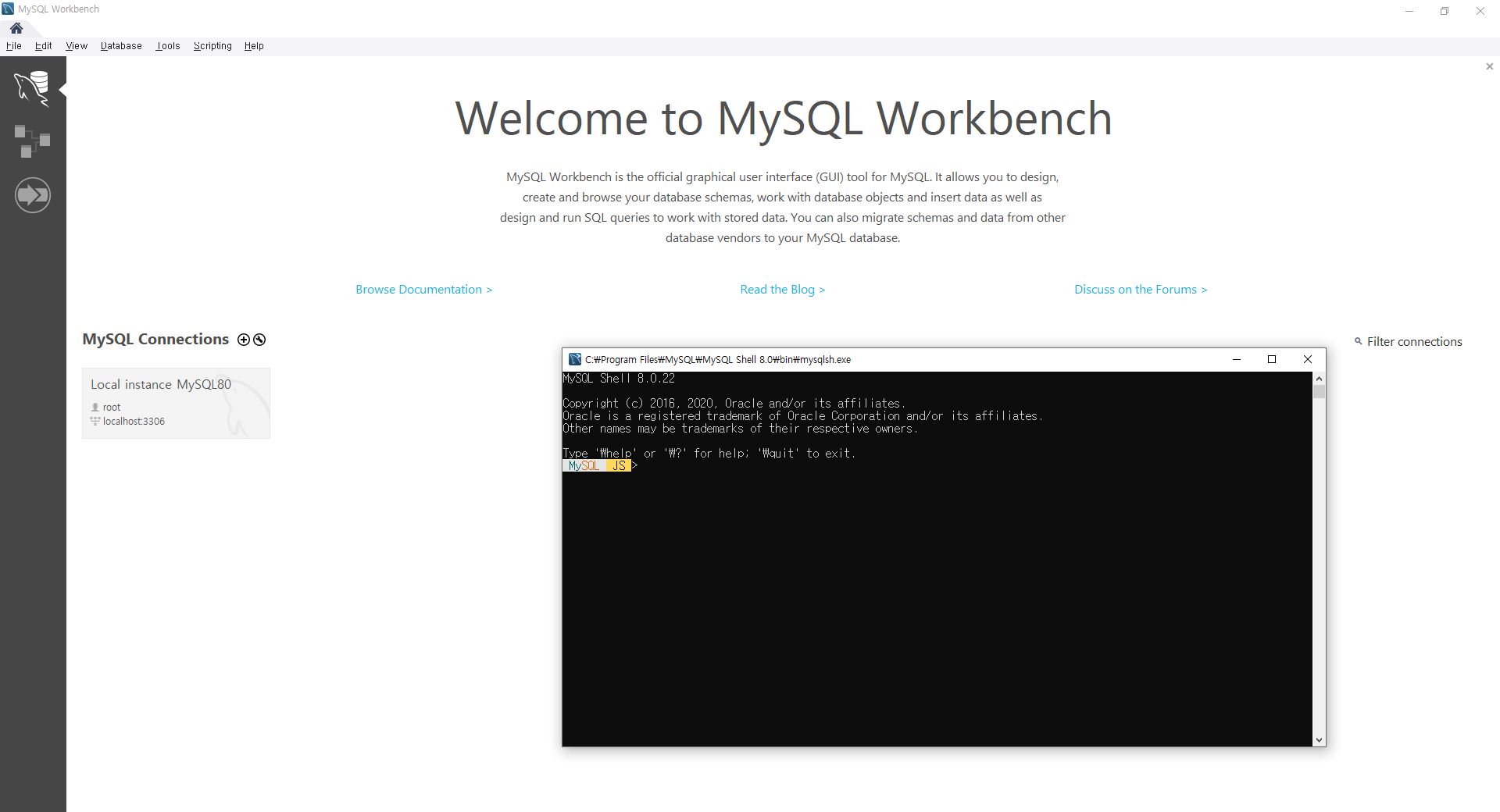Follow the Browse Documentation link
This screenshot has width=1500, height=812.
pos(424,290)
